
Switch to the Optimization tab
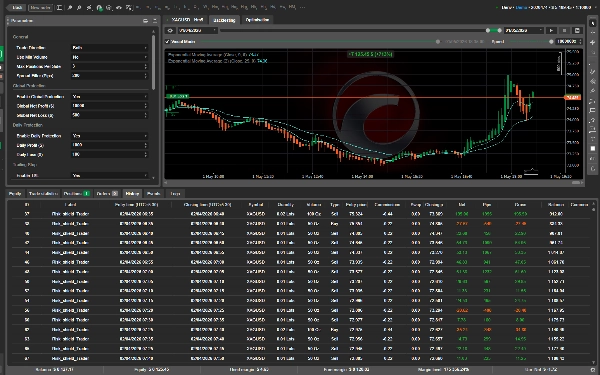[x=257, y=20]
